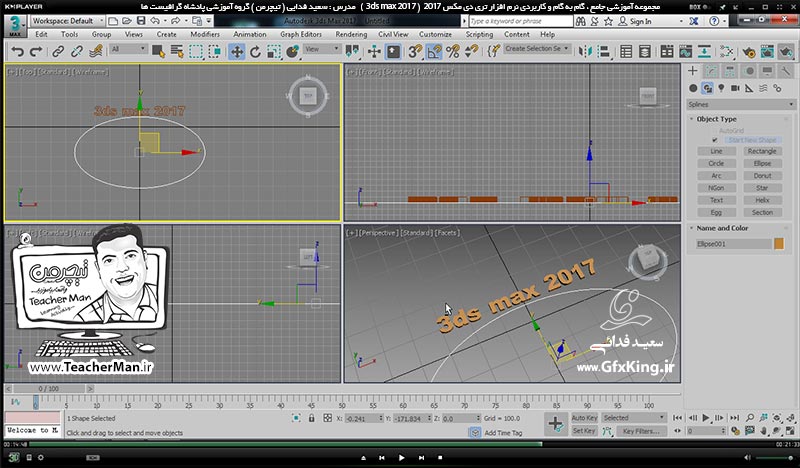Open the Rendered Frame Window icon
The height and width of the screenshot is (468, 800).
tap(767, 52)
